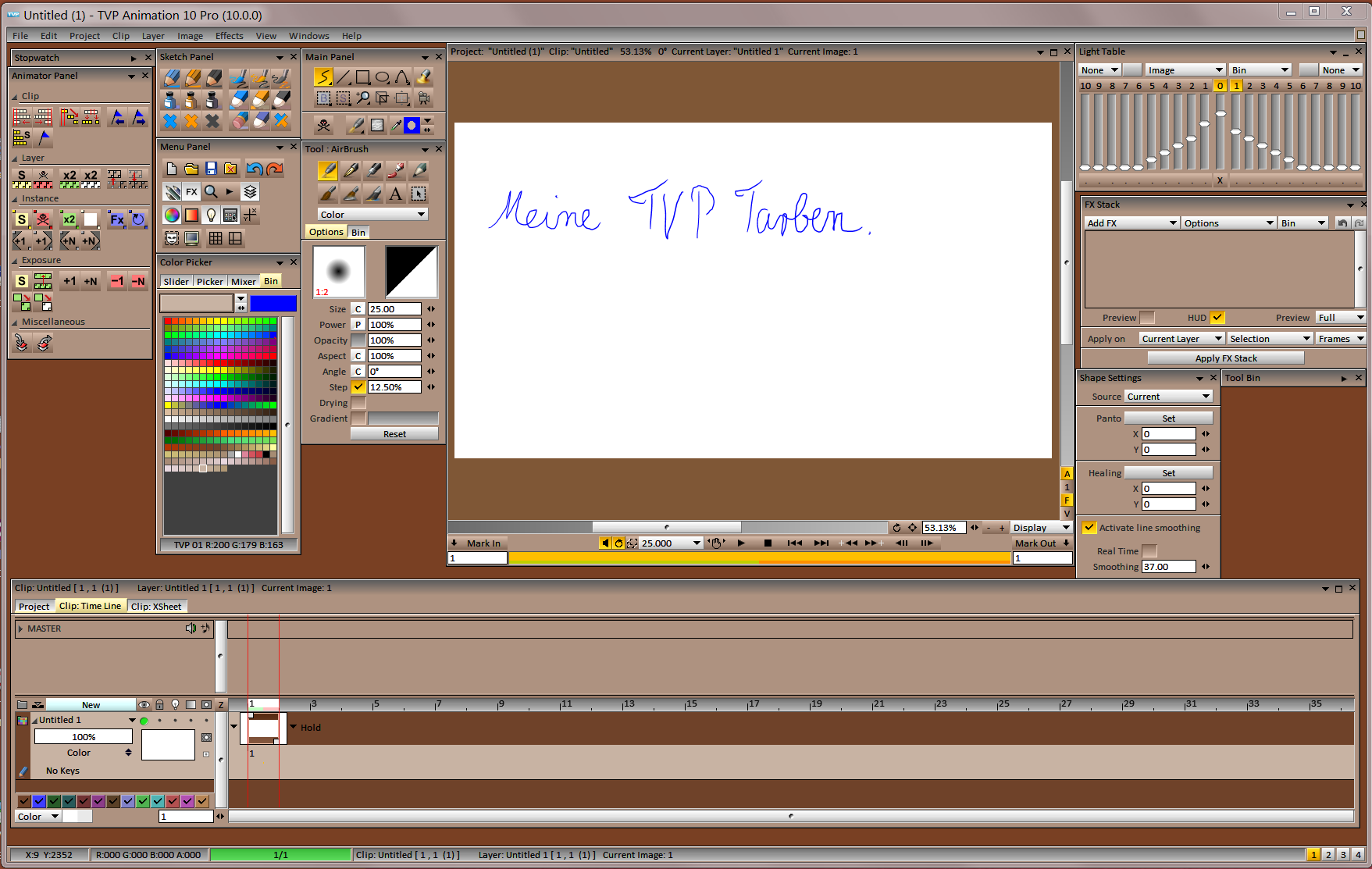Click the Reset button in tool options
The image size is (1372, 869).
coord(394,434)
